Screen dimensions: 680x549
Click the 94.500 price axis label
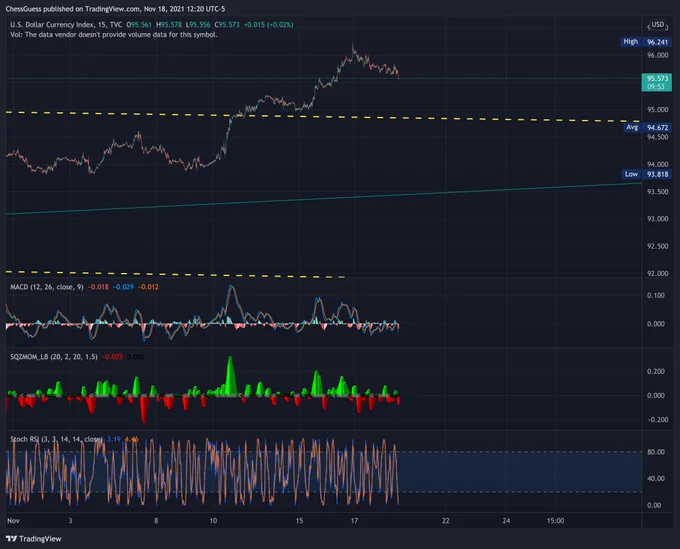pos(657,137)
